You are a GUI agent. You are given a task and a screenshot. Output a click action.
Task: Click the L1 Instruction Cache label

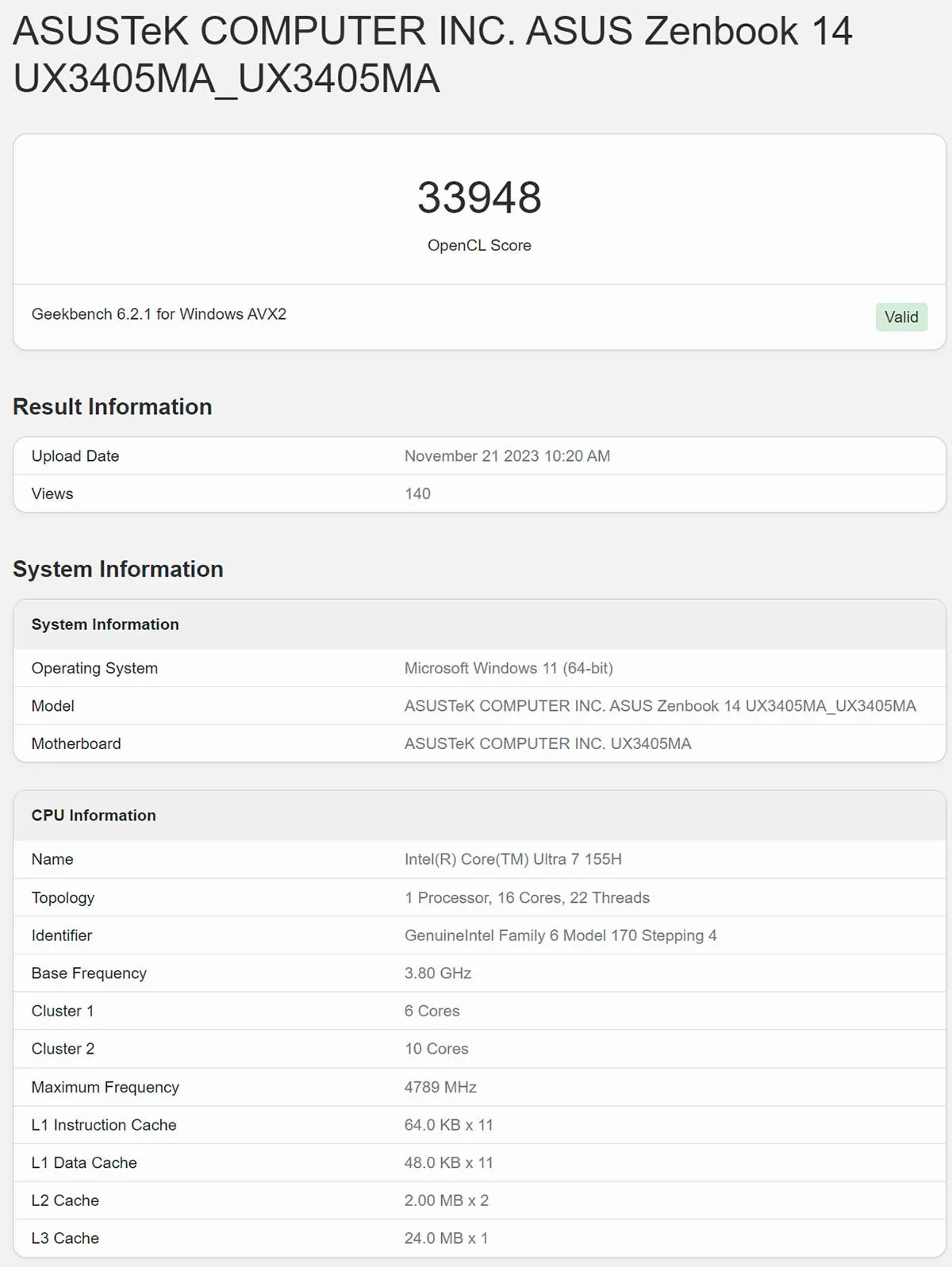pos(104,1125)
